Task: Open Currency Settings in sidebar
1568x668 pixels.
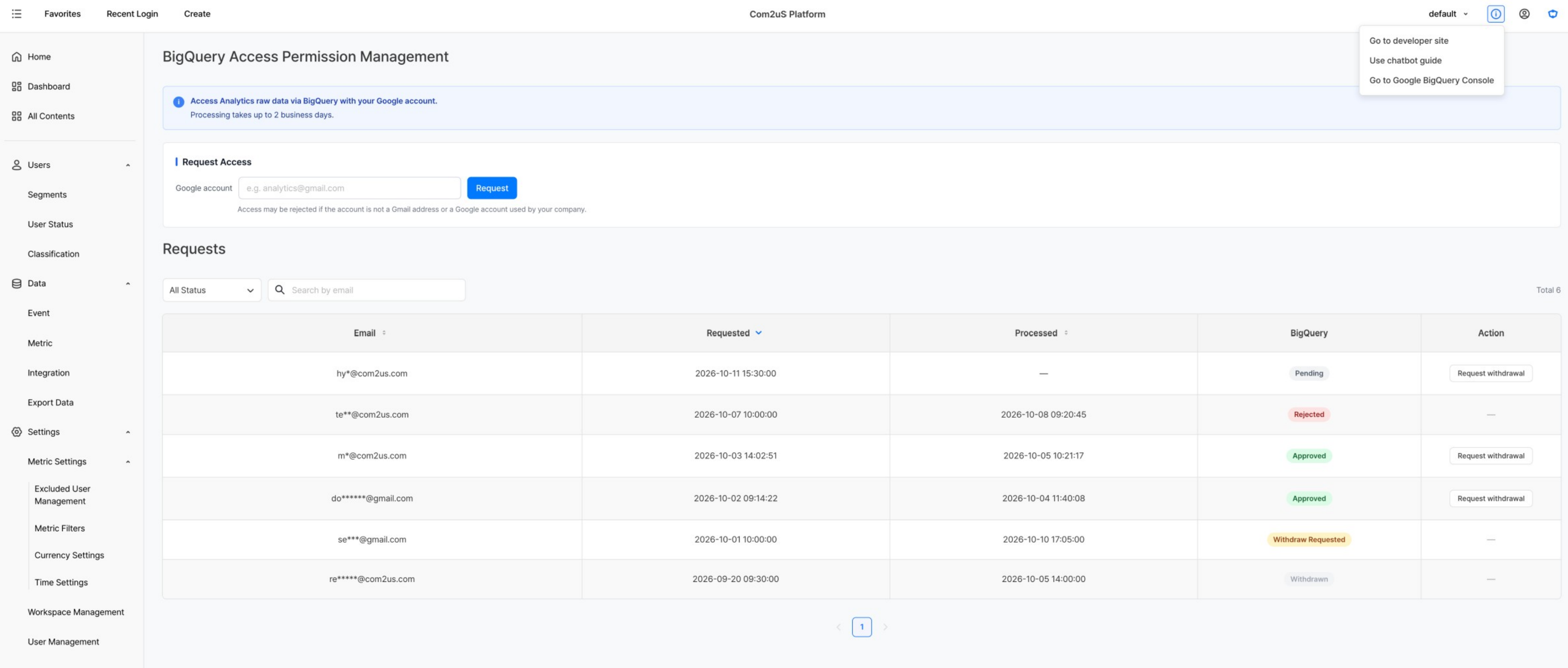Action: click(69, 556)
